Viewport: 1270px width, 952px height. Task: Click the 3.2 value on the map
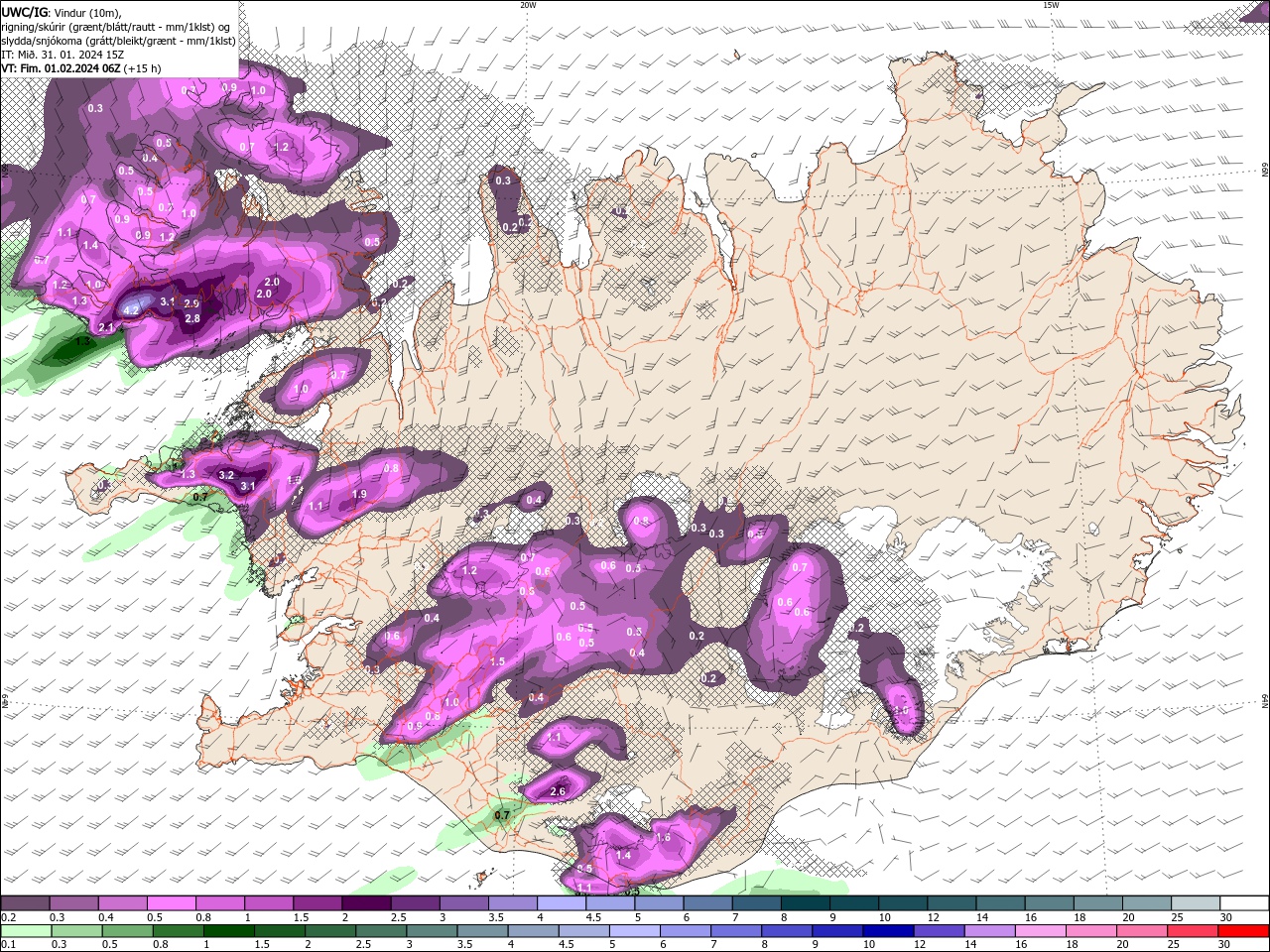pyautogui.click(x=226, y=475)
